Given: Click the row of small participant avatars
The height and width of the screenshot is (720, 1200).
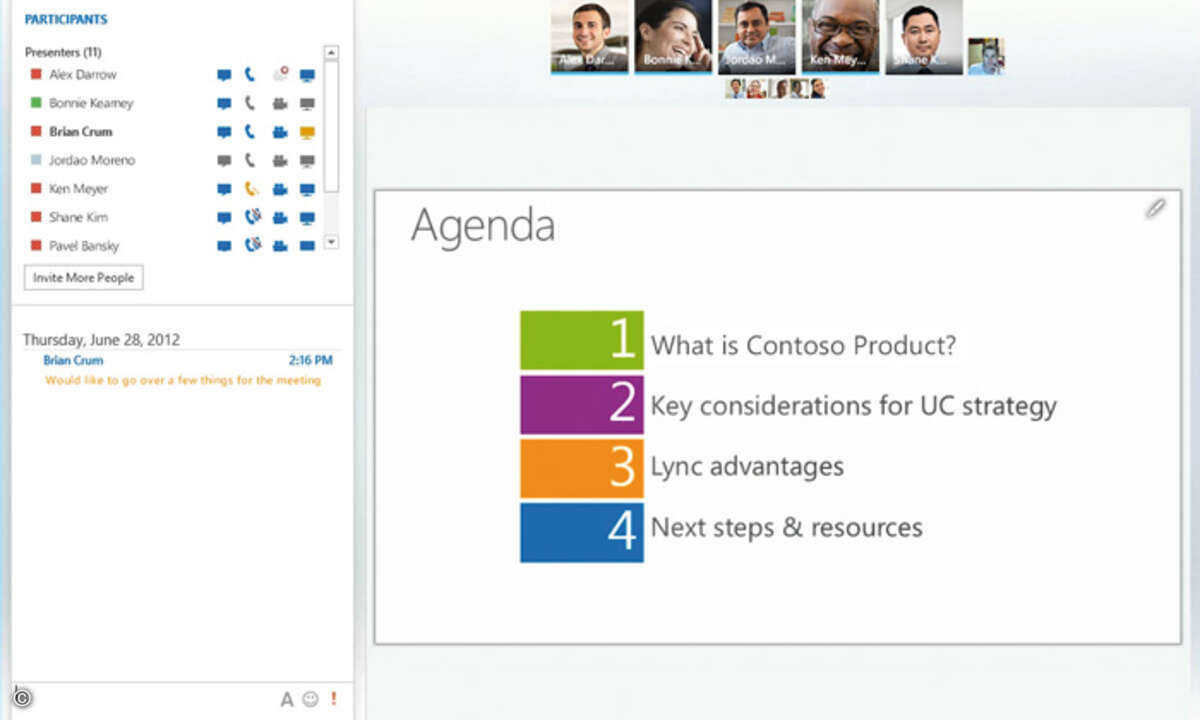Looking at the screenshot, I should (776, 88).
